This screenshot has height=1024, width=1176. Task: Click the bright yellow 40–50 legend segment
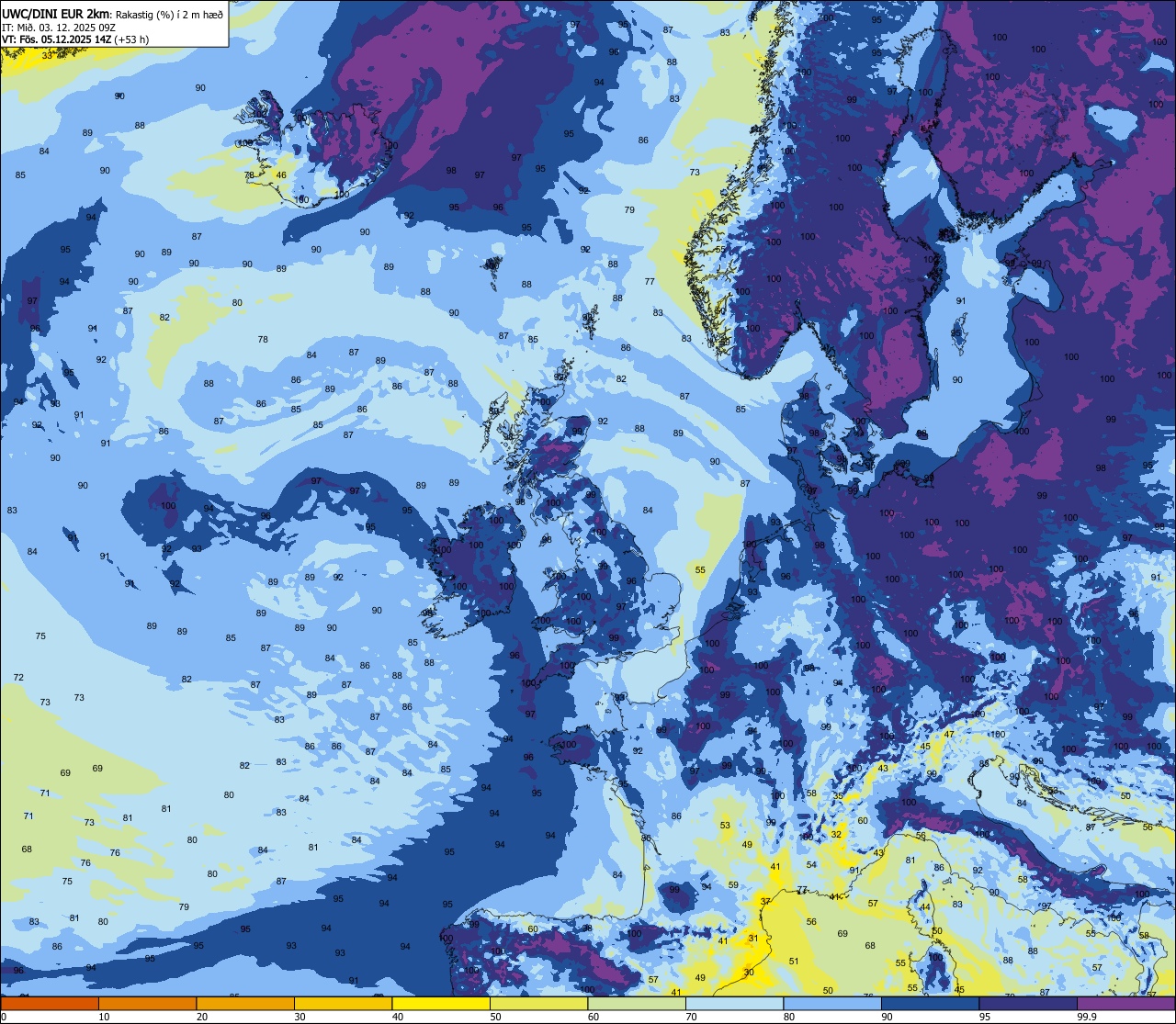click(x=441, y=1003)
